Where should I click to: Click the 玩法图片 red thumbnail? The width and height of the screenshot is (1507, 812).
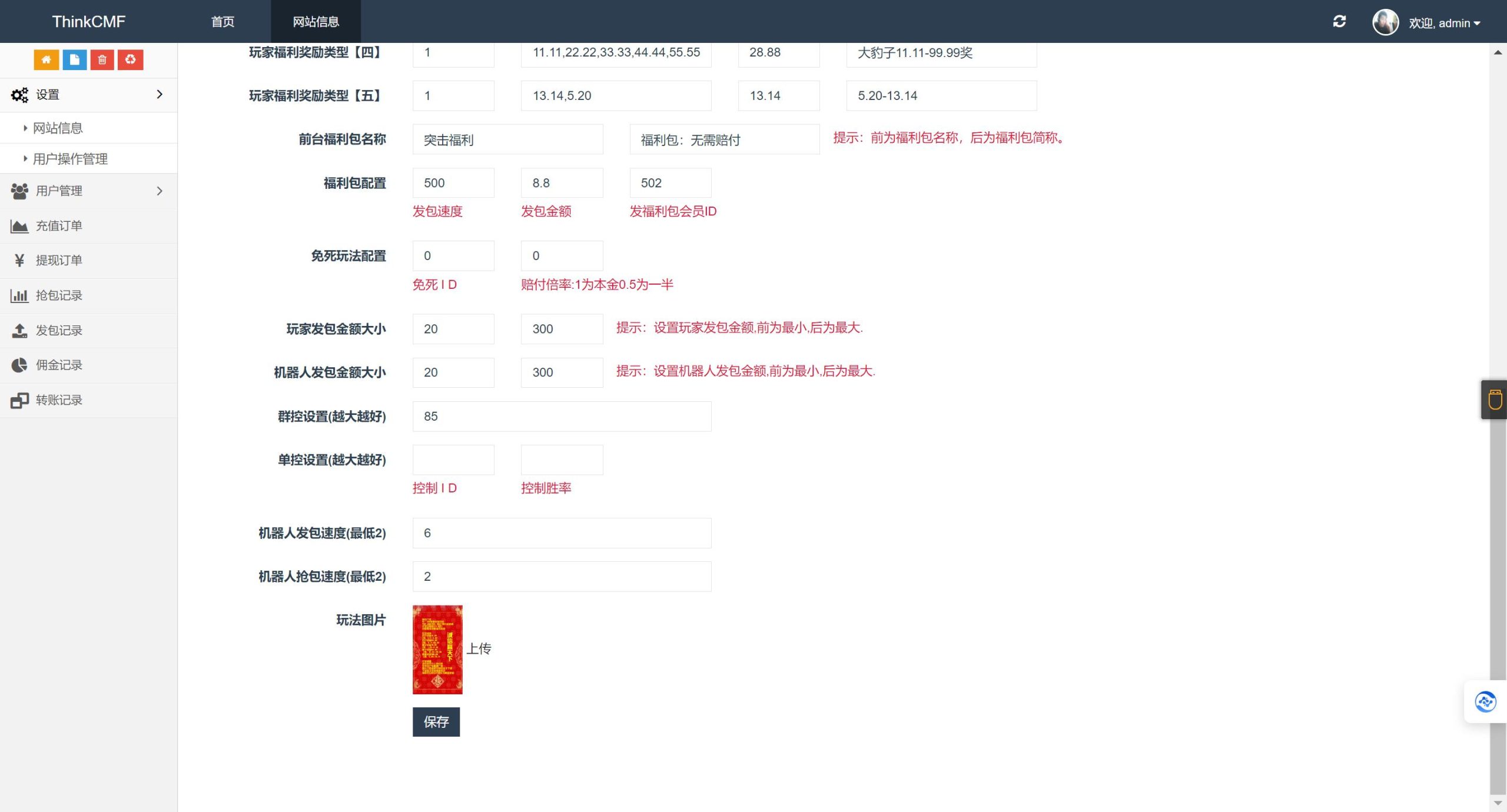(437, 650)
